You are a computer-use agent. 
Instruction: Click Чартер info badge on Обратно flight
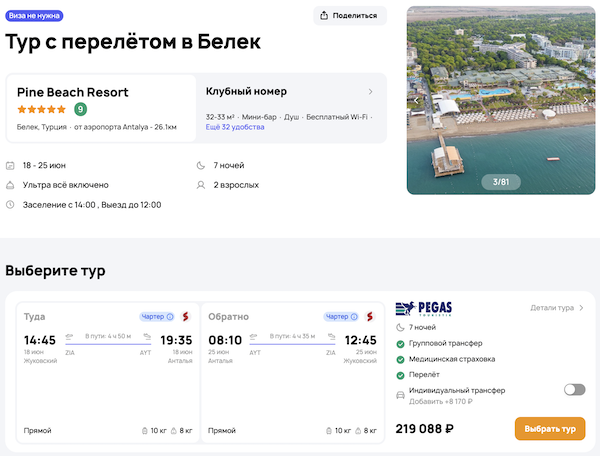[x=342, y=317]
